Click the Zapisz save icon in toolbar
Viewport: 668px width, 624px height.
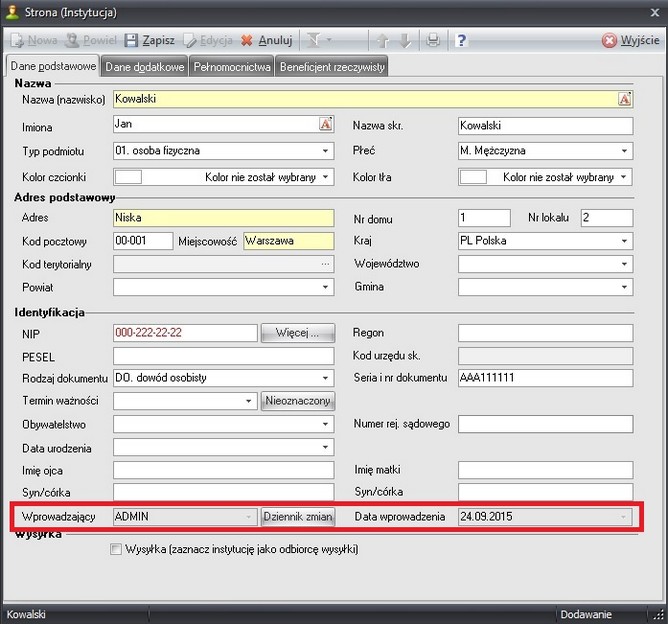coord(132,41)
